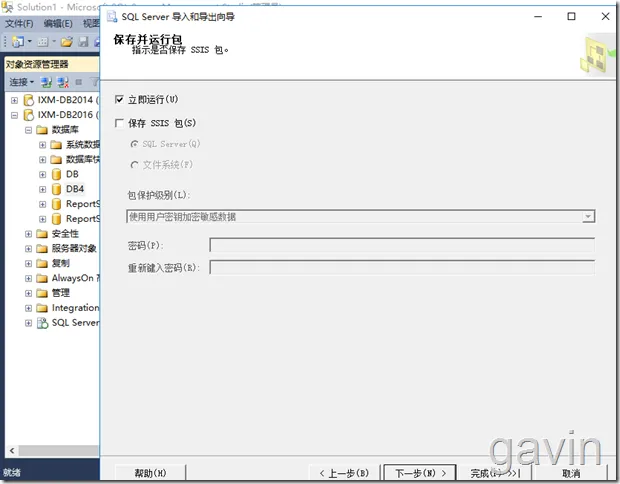Select the SQL Server(Q) radio button
The image size is (620, 484).
pyautogui.click(x=134, y=144)
